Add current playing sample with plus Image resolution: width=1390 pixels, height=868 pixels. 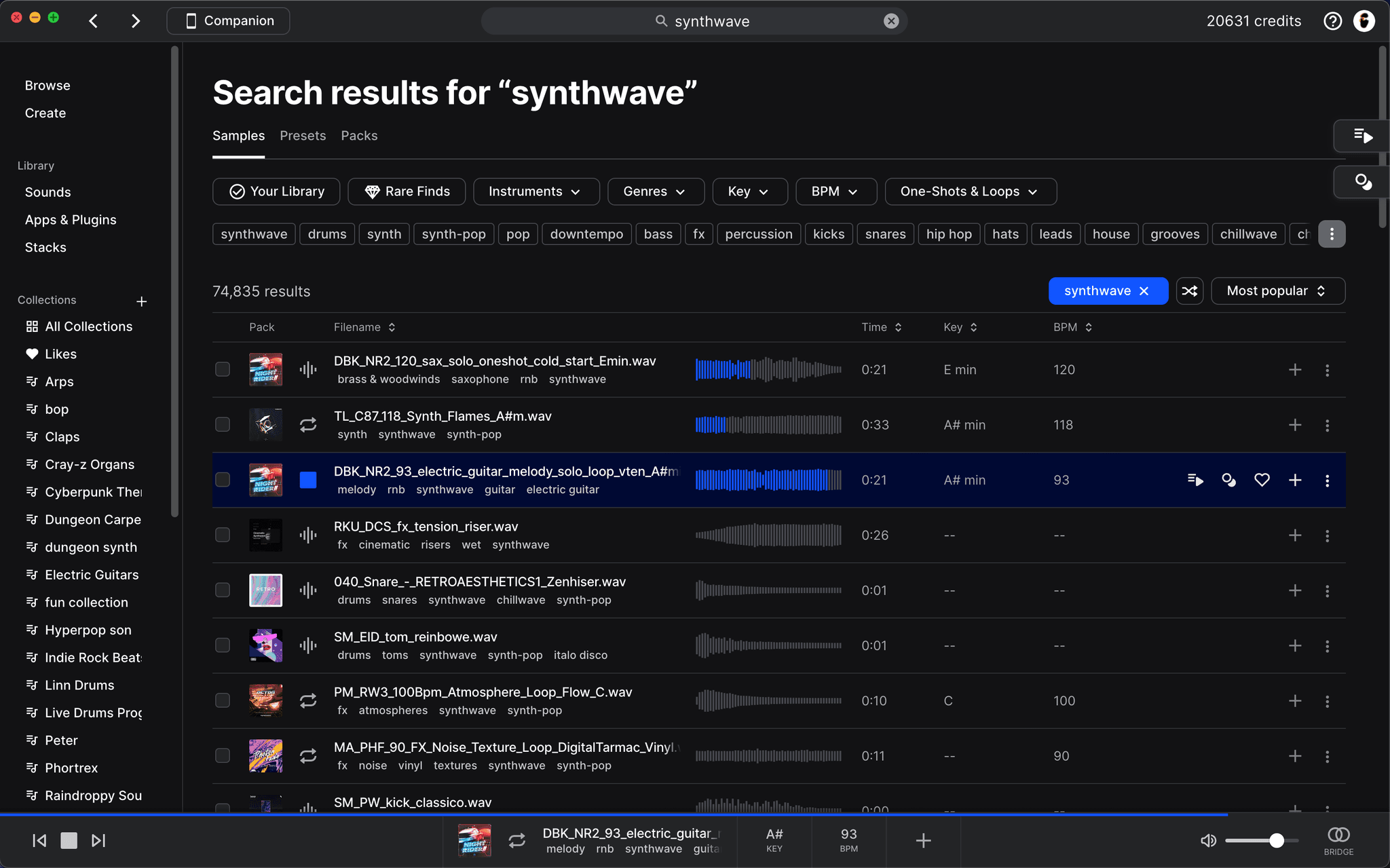pos(923,840)
